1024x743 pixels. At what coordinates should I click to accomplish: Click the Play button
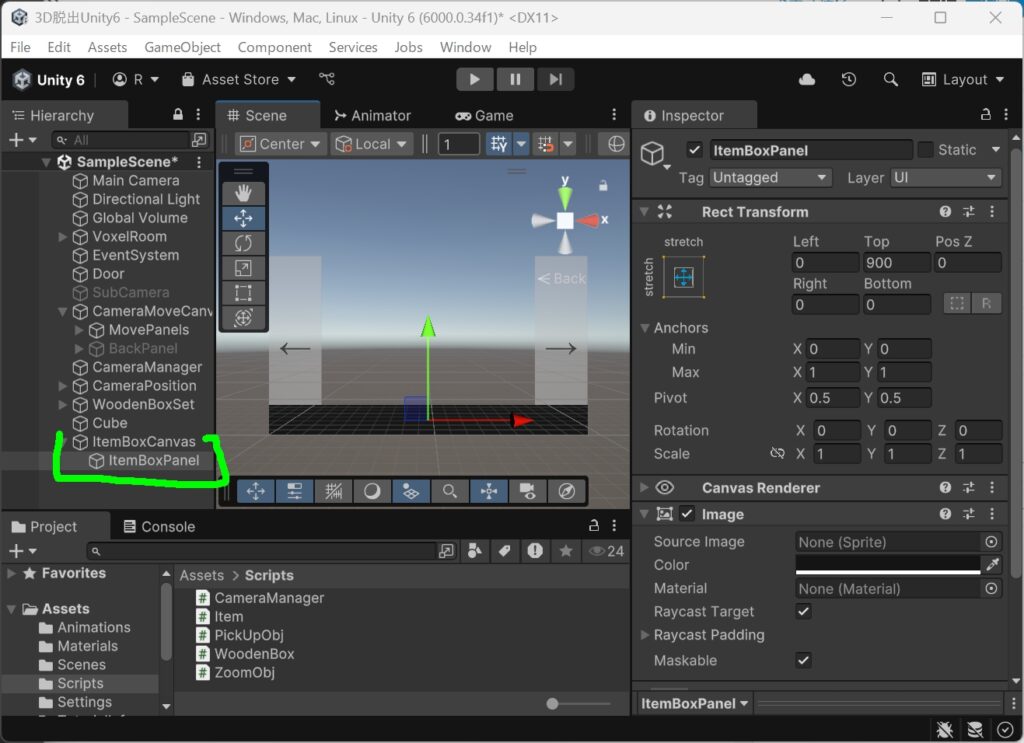pos(475,80)
